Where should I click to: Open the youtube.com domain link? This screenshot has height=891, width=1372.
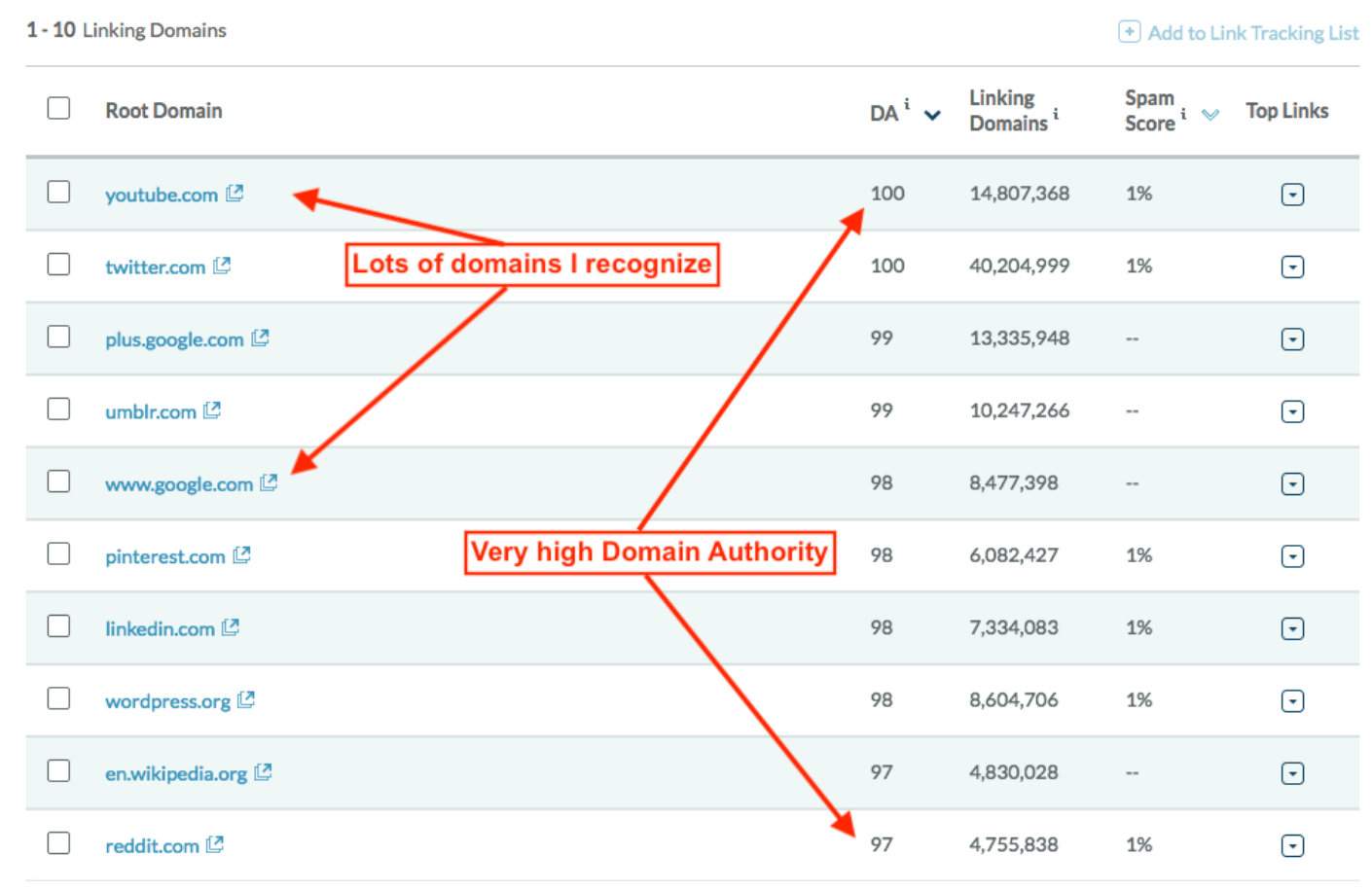point(162,195)
